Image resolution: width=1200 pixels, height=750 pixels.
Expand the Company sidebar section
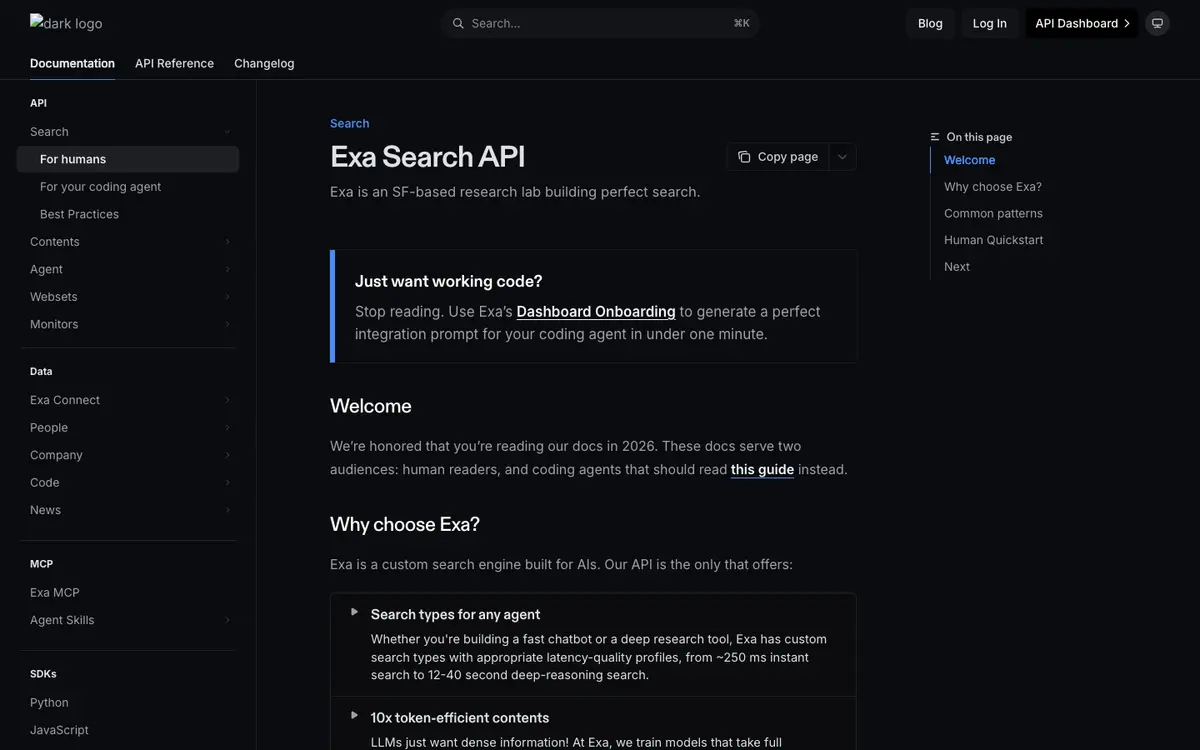(227, 455)
